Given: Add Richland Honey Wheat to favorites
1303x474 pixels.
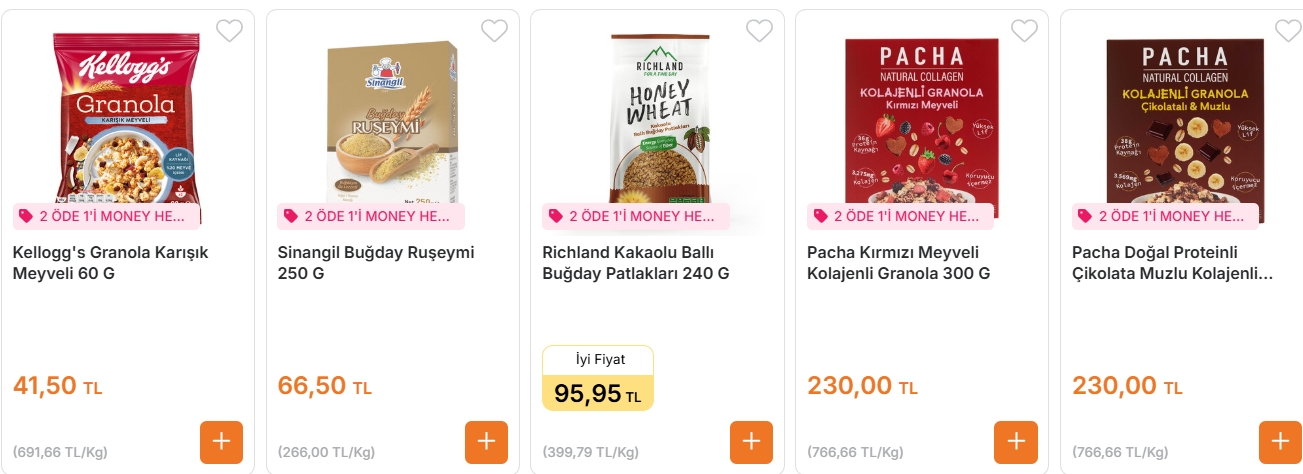Looking at the screenshot, I should pos(759,31).
